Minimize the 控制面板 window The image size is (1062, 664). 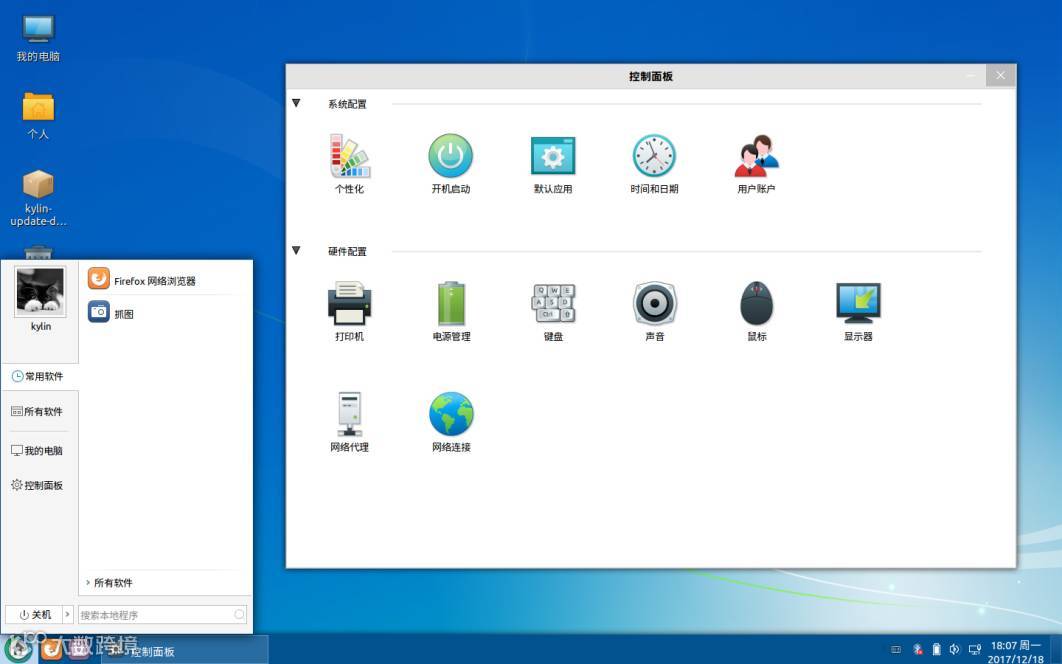971,75
